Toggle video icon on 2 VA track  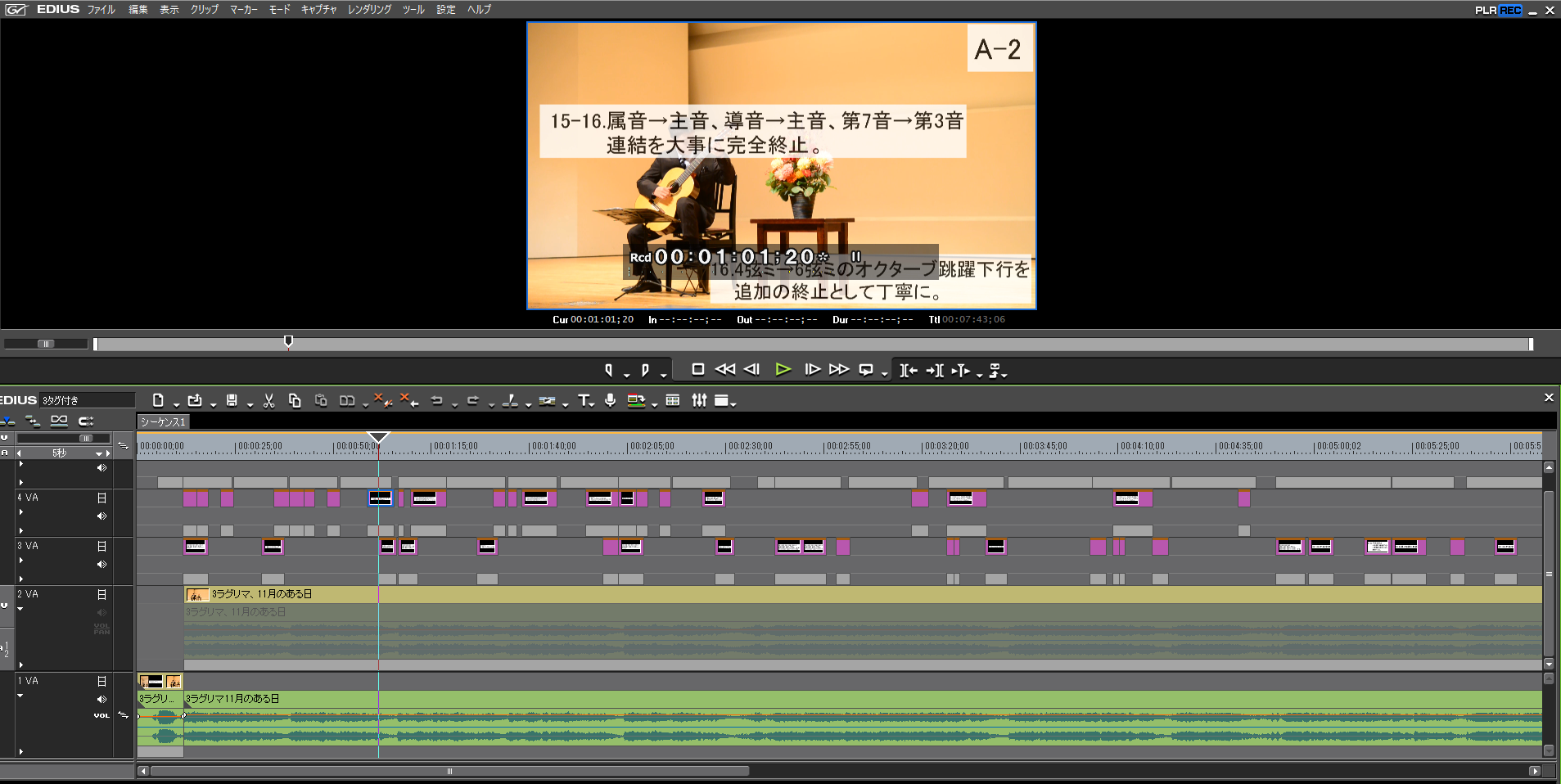coord(102,594)
